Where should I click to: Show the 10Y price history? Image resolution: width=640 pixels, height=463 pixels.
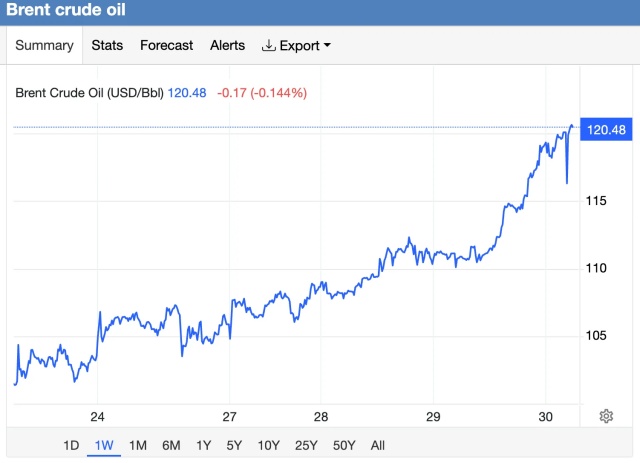pos(268,445)
